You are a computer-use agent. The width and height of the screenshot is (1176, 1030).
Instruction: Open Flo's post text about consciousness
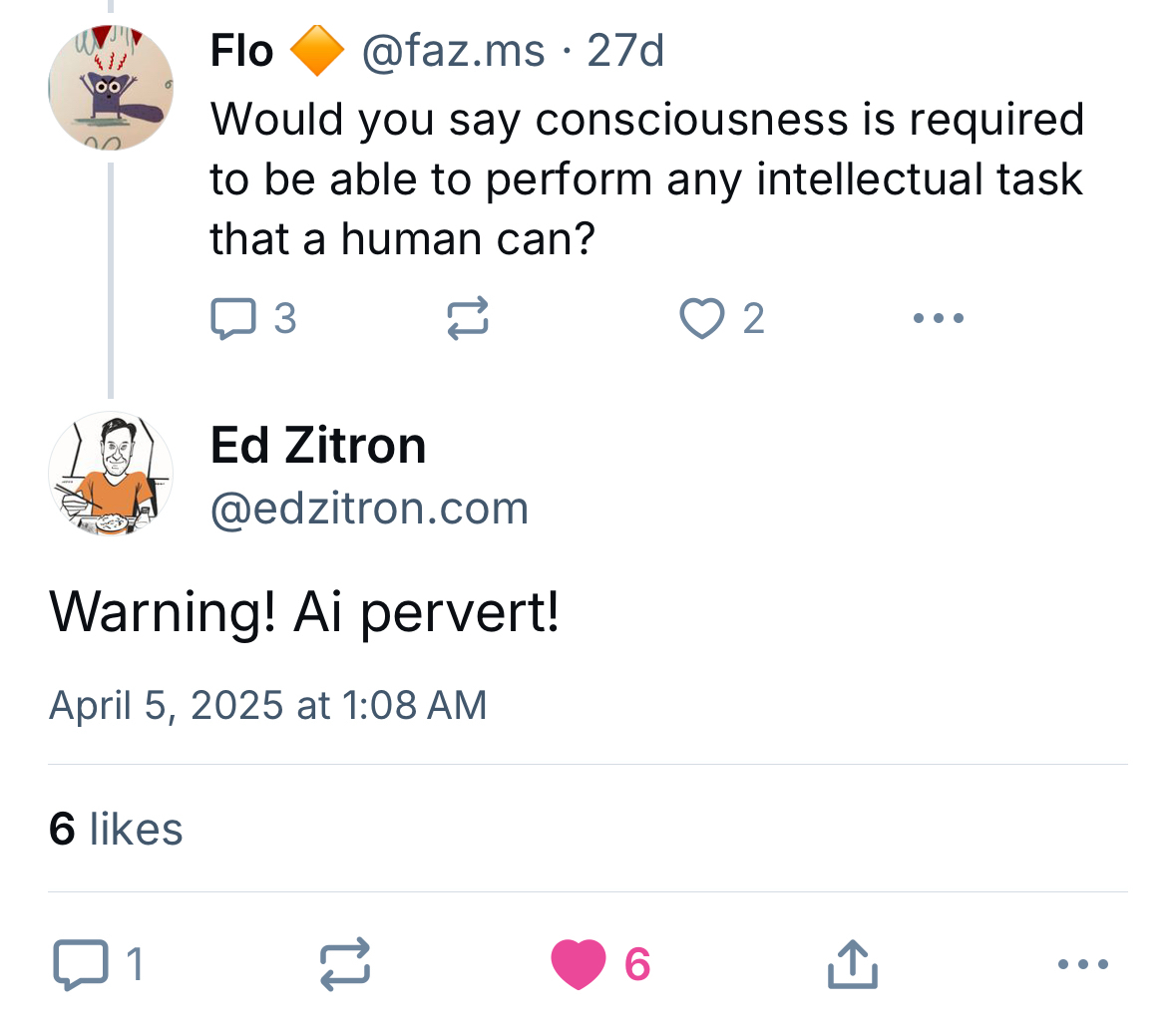646,179
